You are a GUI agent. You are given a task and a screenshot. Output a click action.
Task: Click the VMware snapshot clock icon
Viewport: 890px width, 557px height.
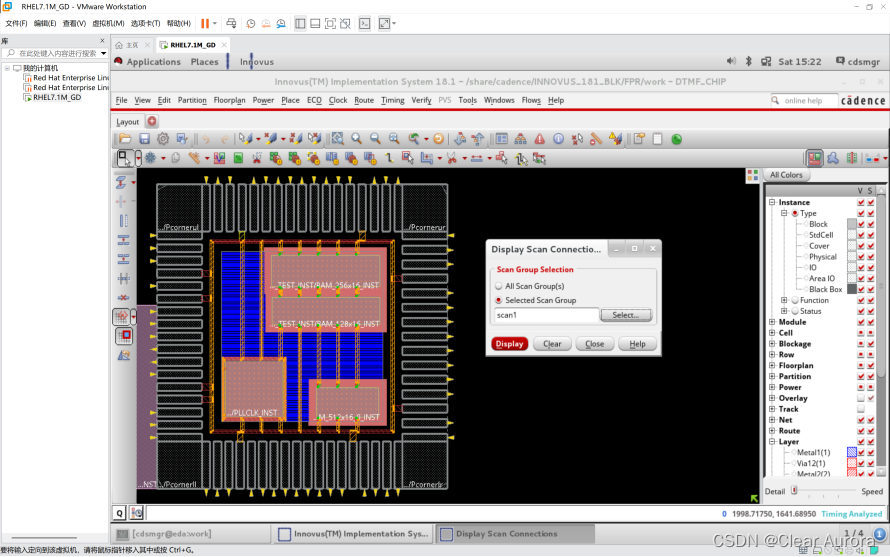click(250, 23)
